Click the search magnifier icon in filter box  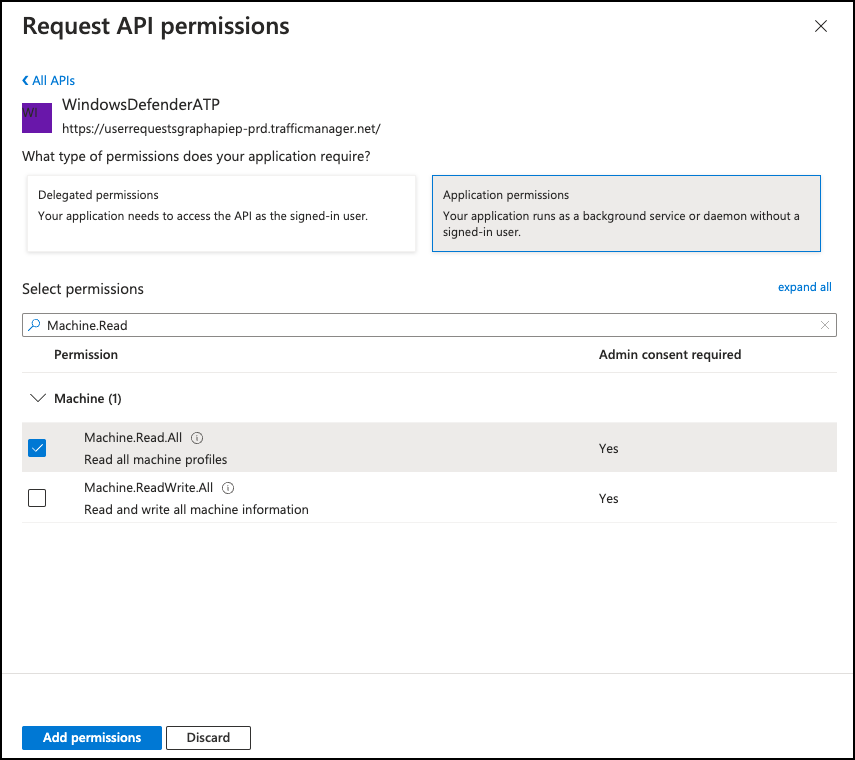click(34, 325)
